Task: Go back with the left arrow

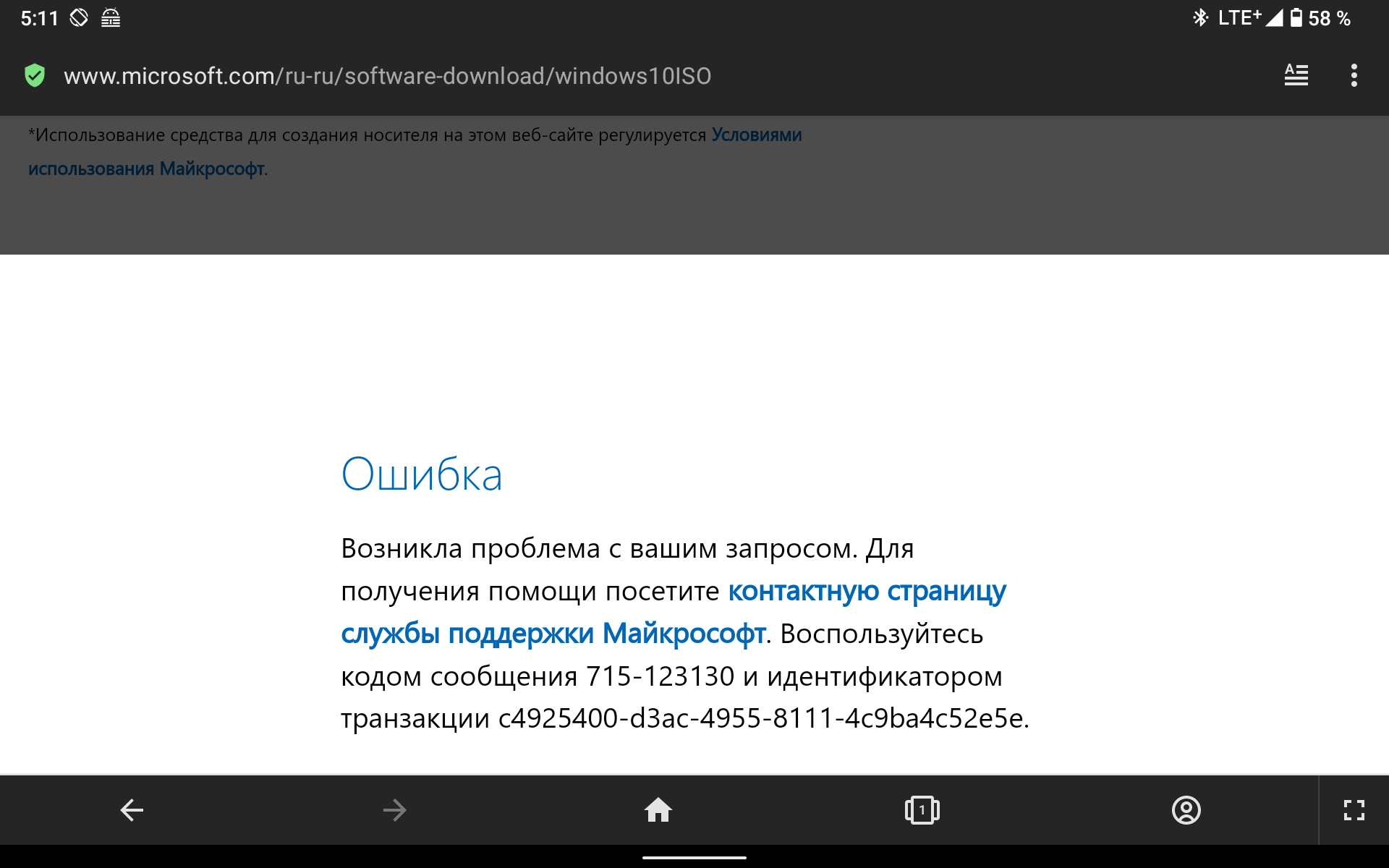Action: (132, 810)
